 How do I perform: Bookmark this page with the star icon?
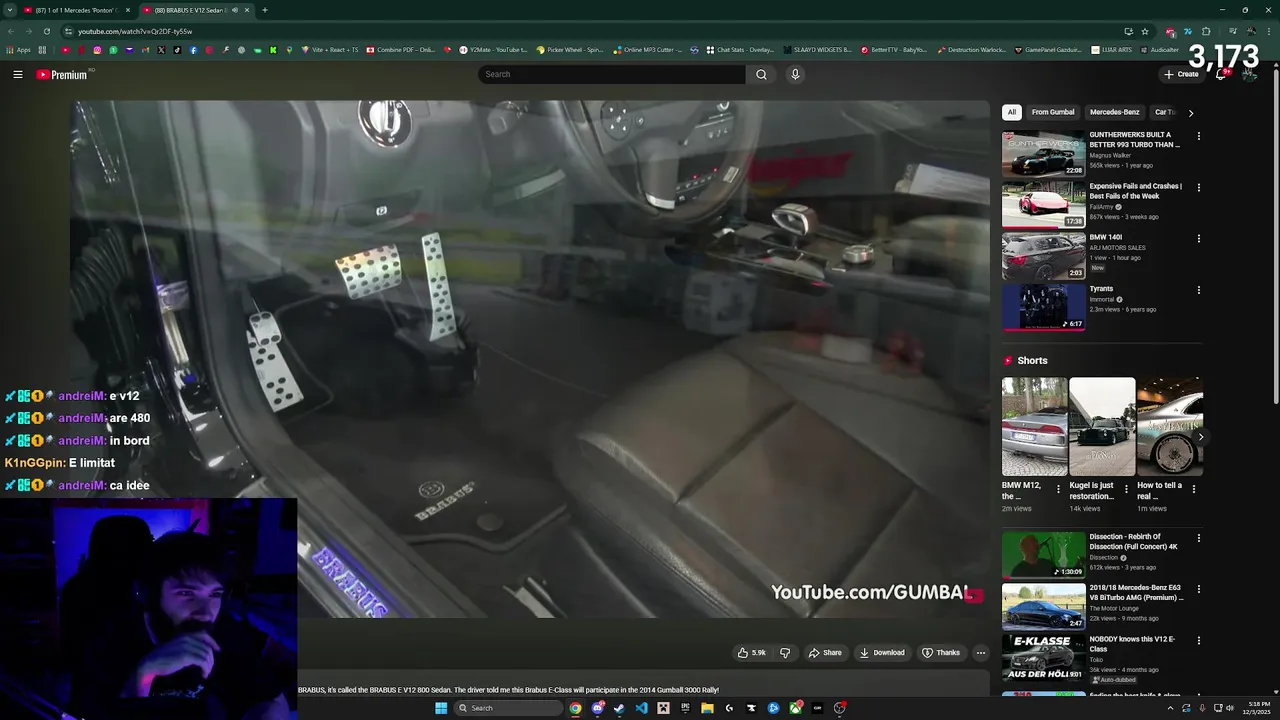click(x=1145, y=31)
